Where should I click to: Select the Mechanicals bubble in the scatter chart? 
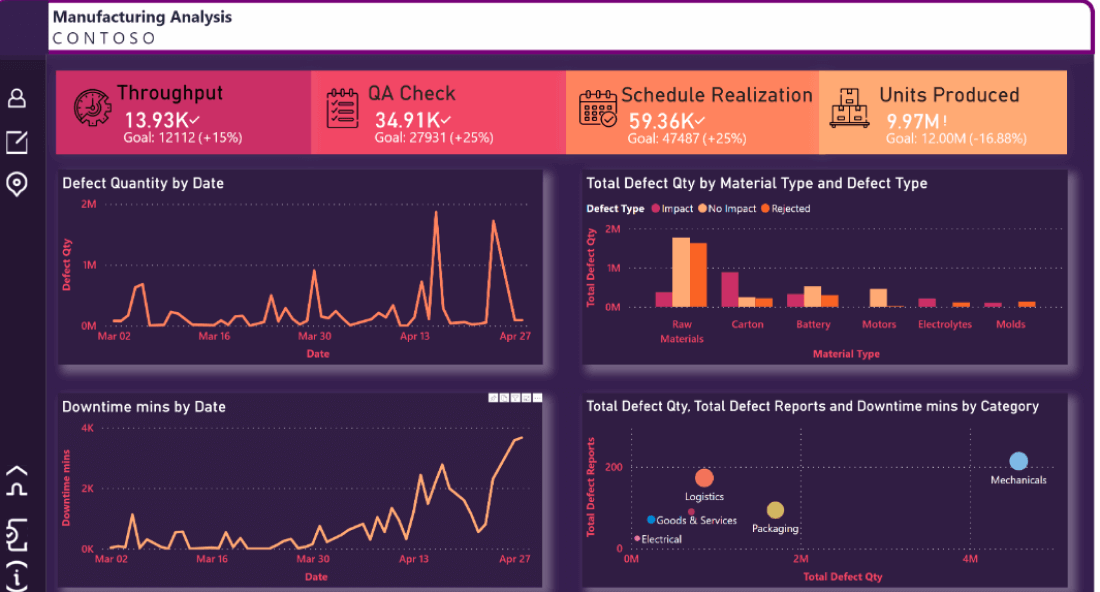point(1018,462)
